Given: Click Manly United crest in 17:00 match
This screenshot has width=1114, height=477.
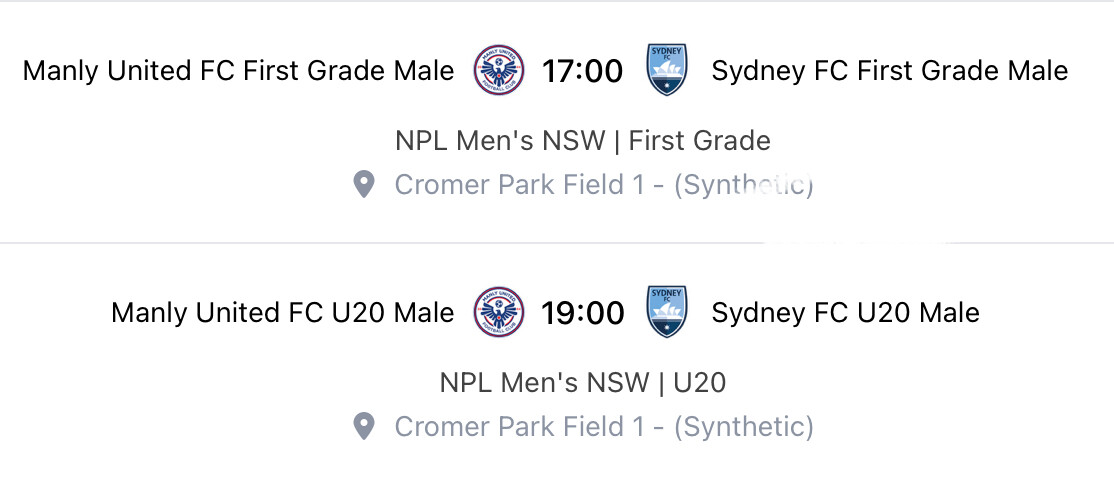Looking at the screenshot, I should (499, 70).
